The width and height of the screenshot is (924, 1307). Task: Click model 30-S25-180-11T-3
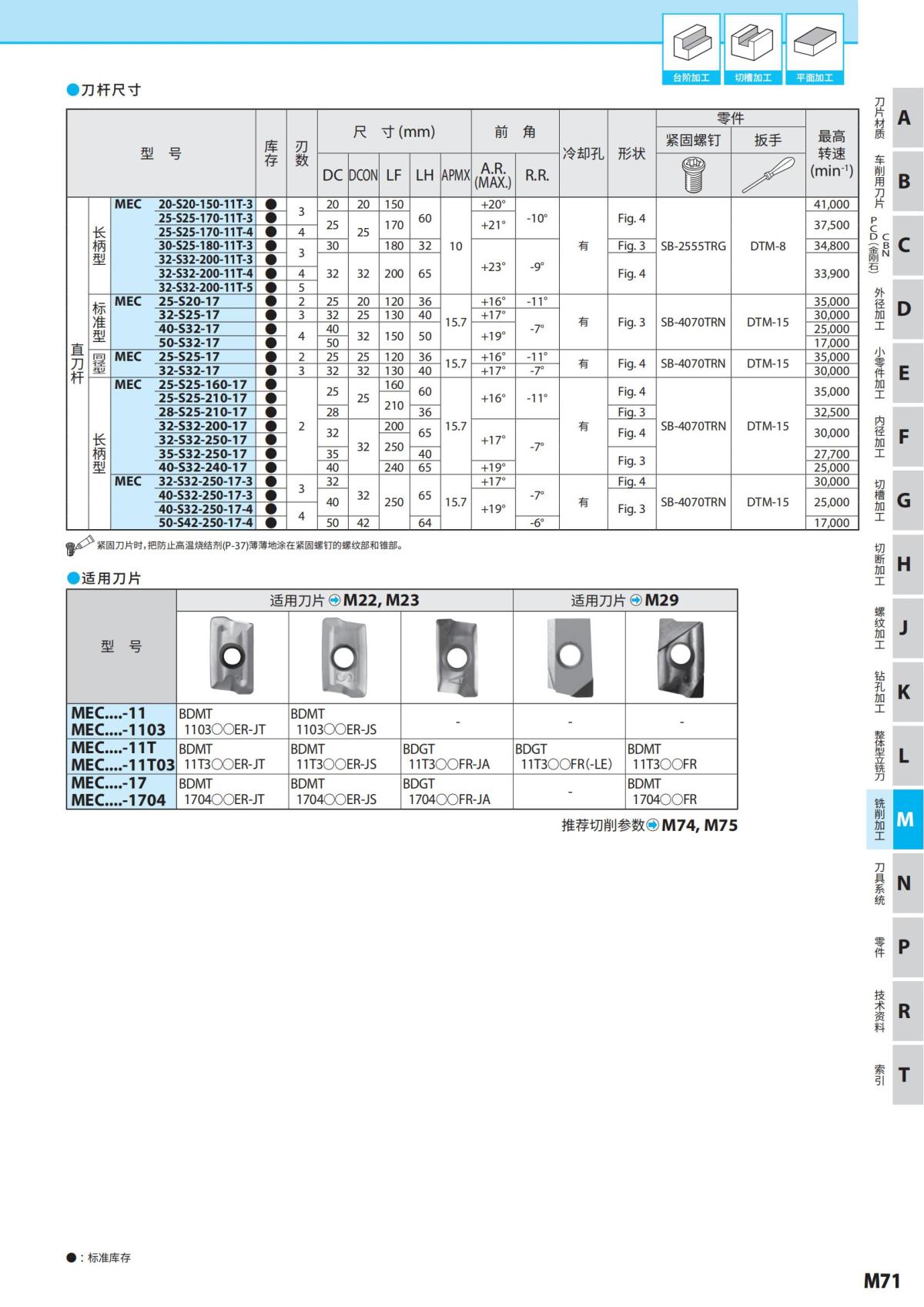pos(206,246)
